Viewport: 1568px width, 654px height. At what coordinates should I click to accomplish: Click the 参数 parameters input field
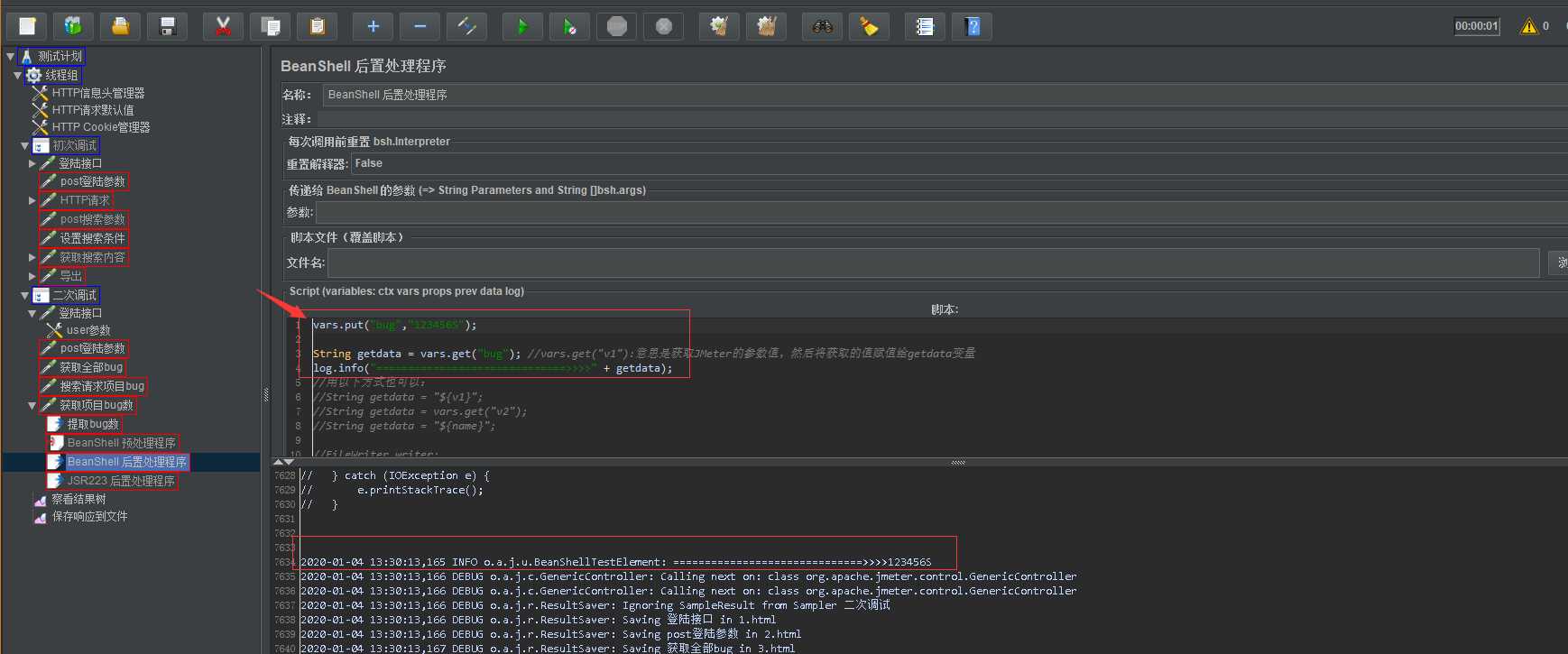point(942,212)
